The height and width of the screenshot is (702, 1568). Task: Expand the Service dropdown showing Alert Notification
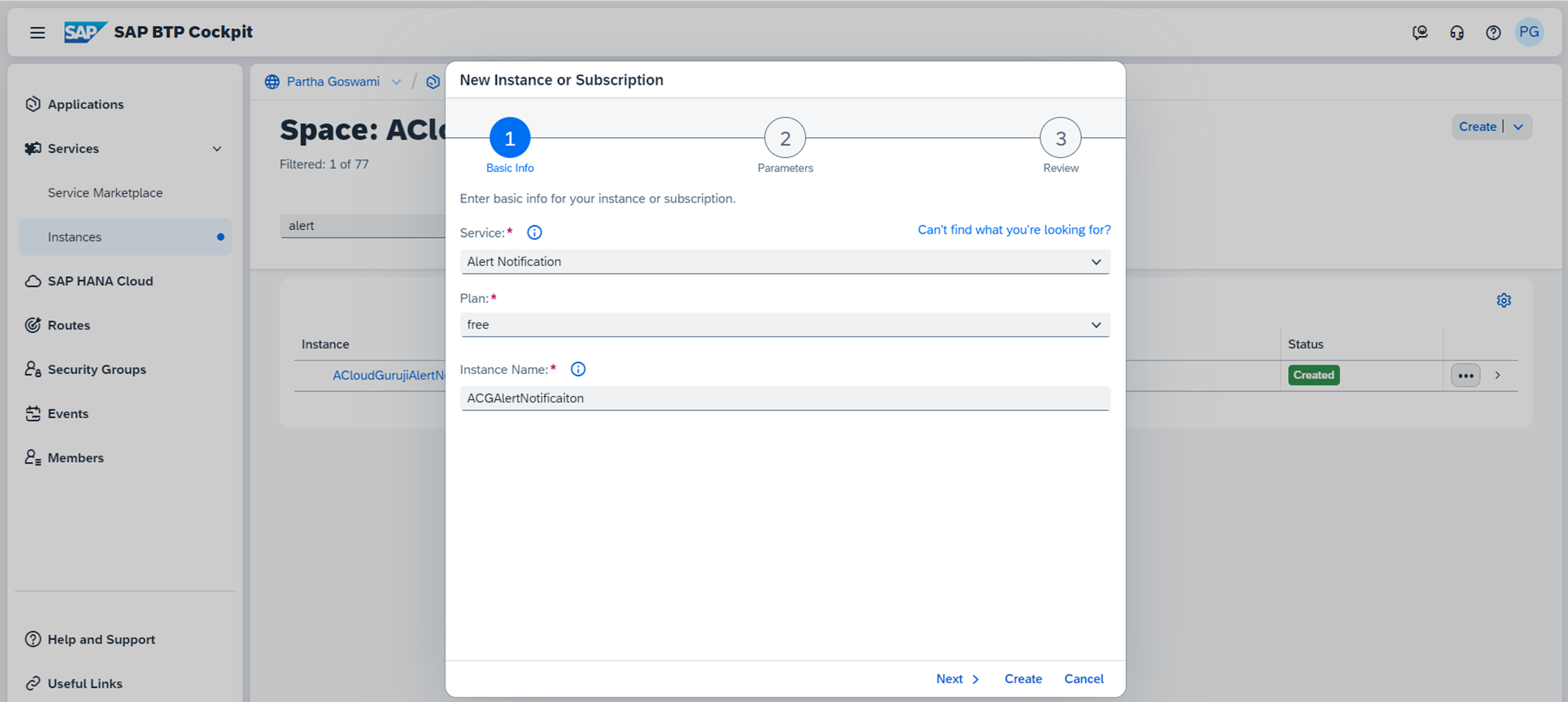(784, 262)
